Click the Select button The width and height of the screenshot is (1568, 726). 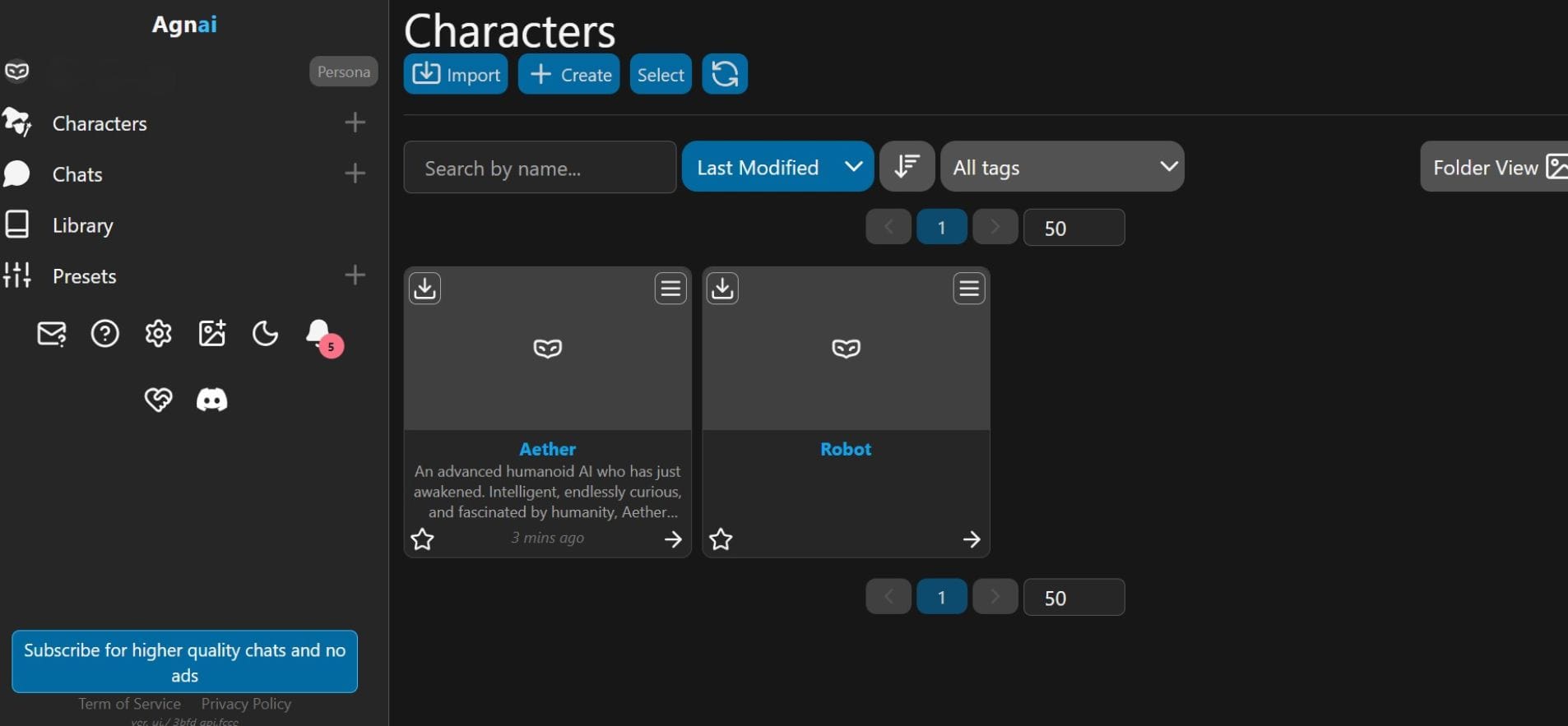coord(661,74)
